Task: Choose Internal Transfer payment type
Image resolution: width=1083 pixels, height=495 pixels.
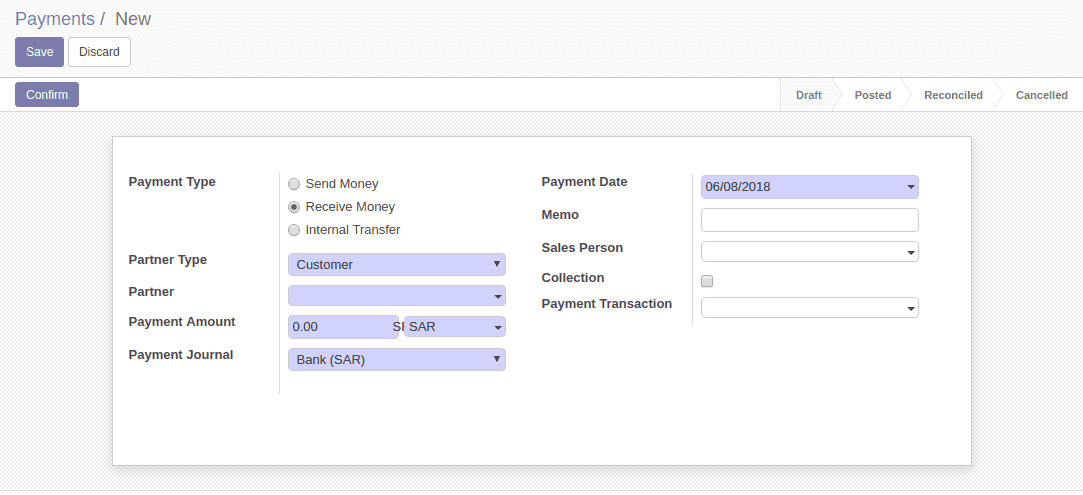Action: tap(294, 230)
